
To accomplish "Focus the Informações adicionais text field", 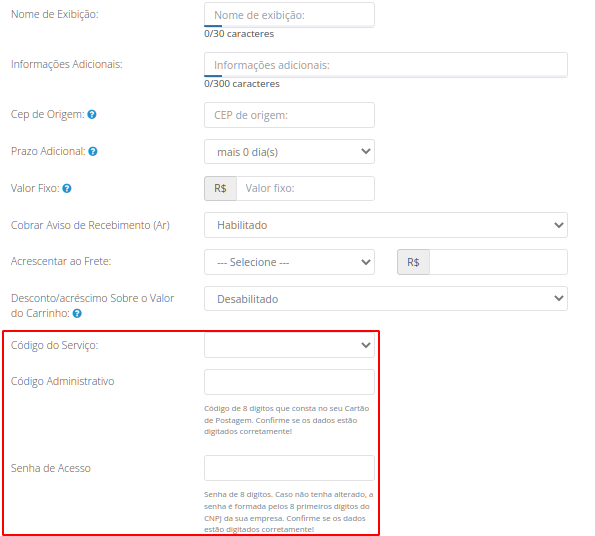I will [386, 65].
